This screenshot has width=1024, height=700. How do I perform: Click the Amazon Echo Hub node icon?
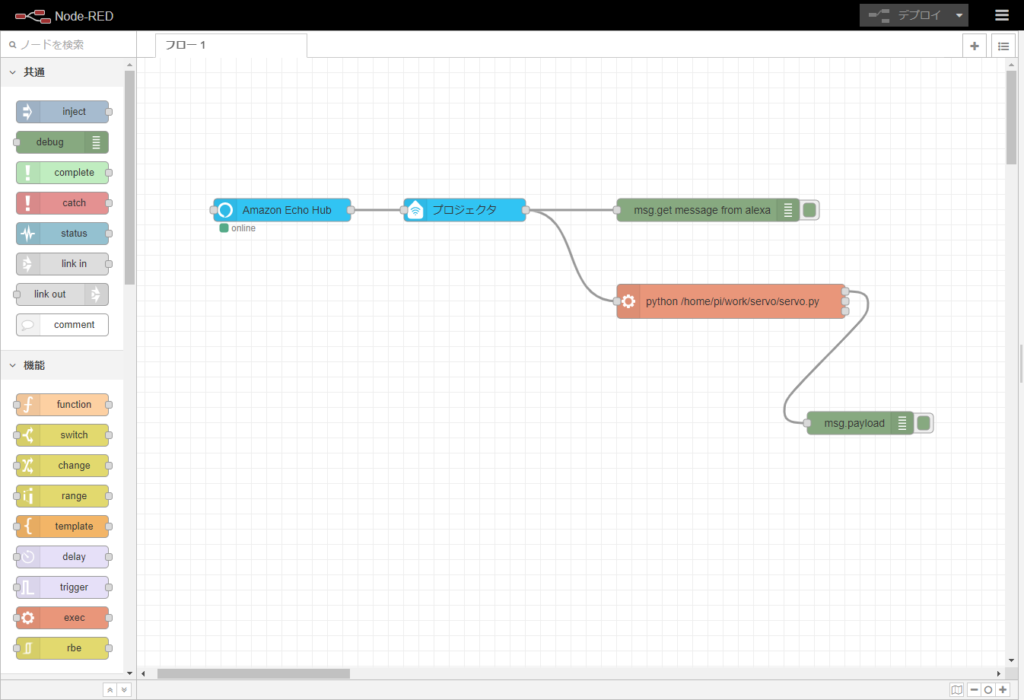[x=225, y=210]
